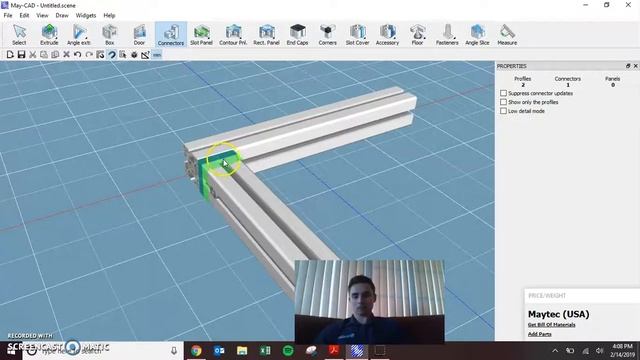Open Spotify from the taskbar
This screenshot has height=360, width=640.
click(288, 351)
